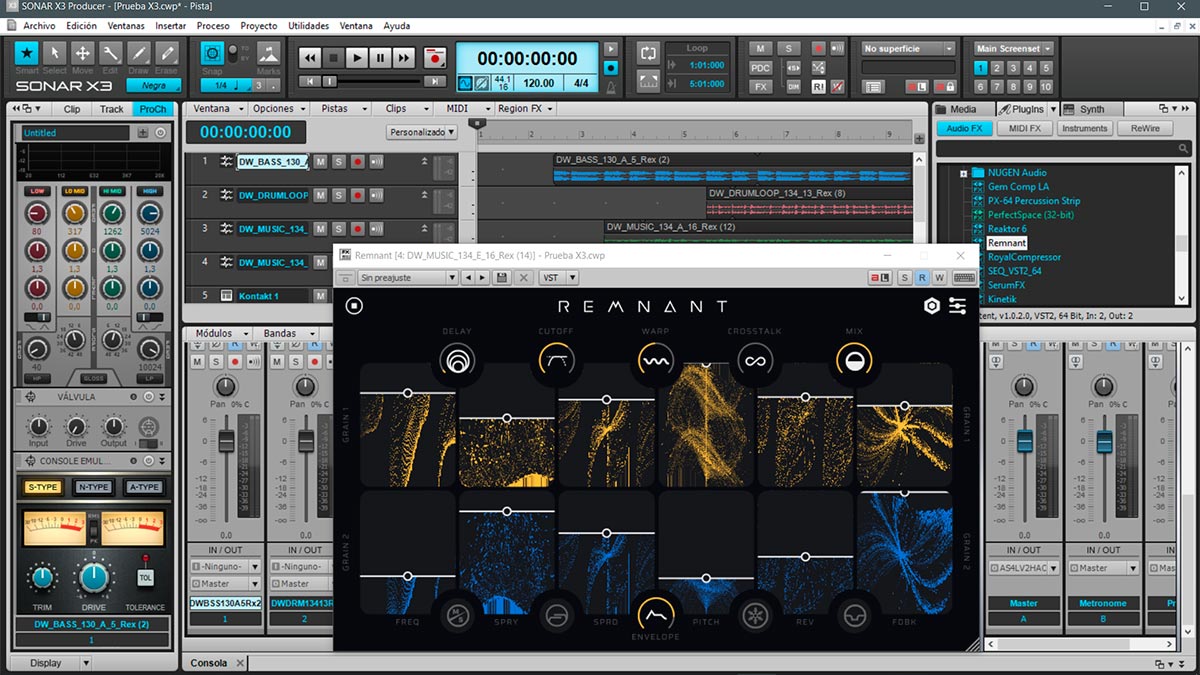Screen dimensions: 1200x675
Task: Fast forward the transport
Action: click(403, 58)
